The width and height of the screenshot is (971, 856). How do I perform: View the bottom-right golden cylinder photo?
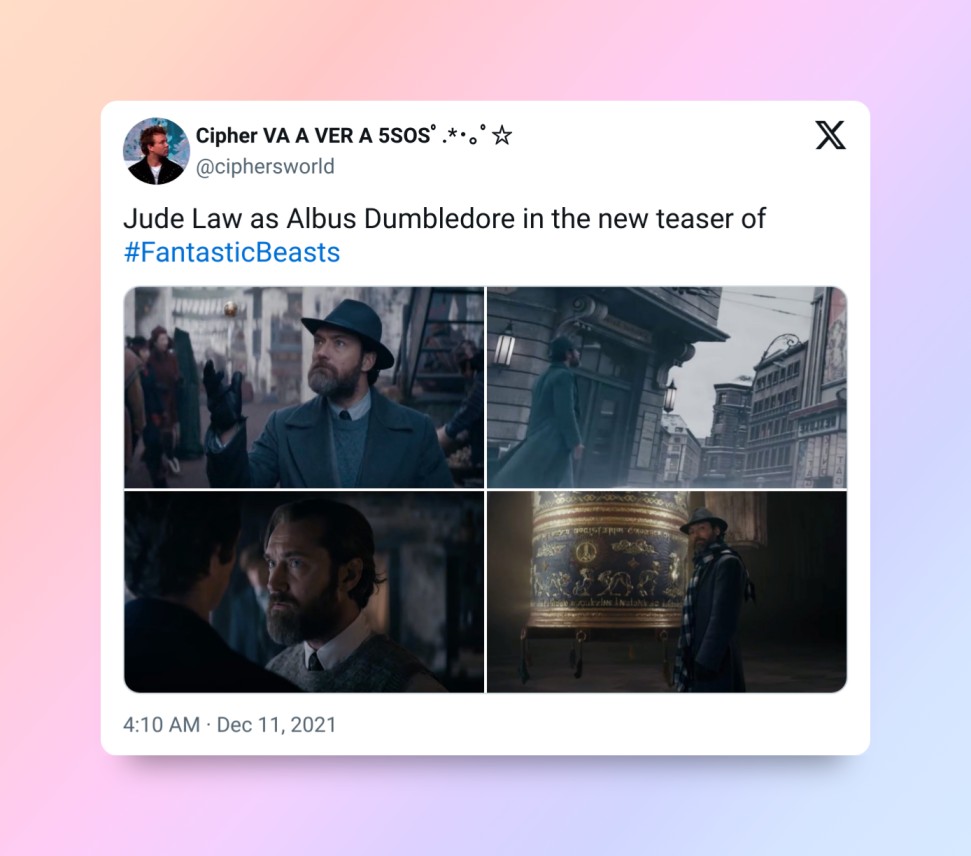click(667, 592)
